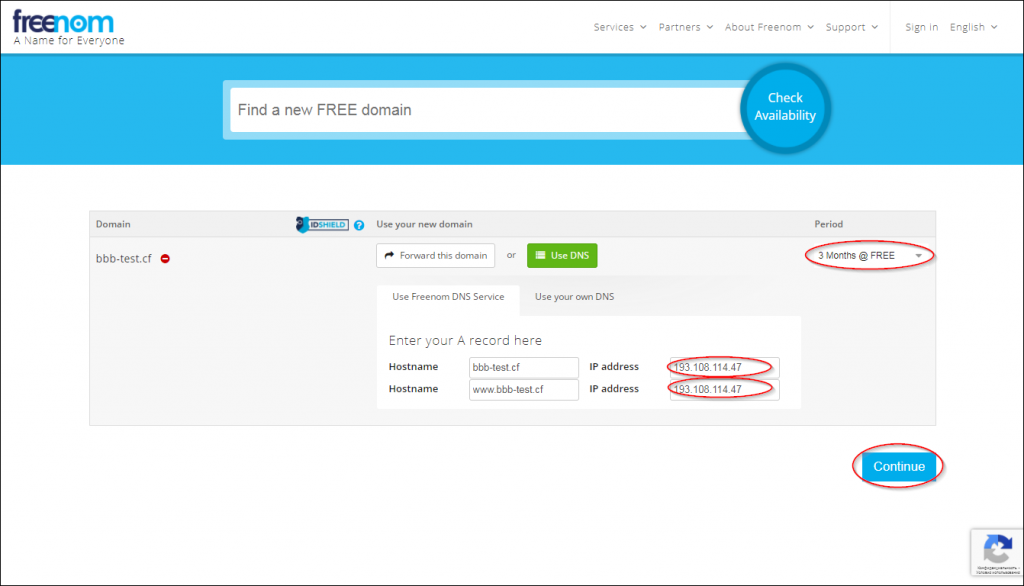Click the Domain column header
The image size is (1024, 586).
pos(113,224)
